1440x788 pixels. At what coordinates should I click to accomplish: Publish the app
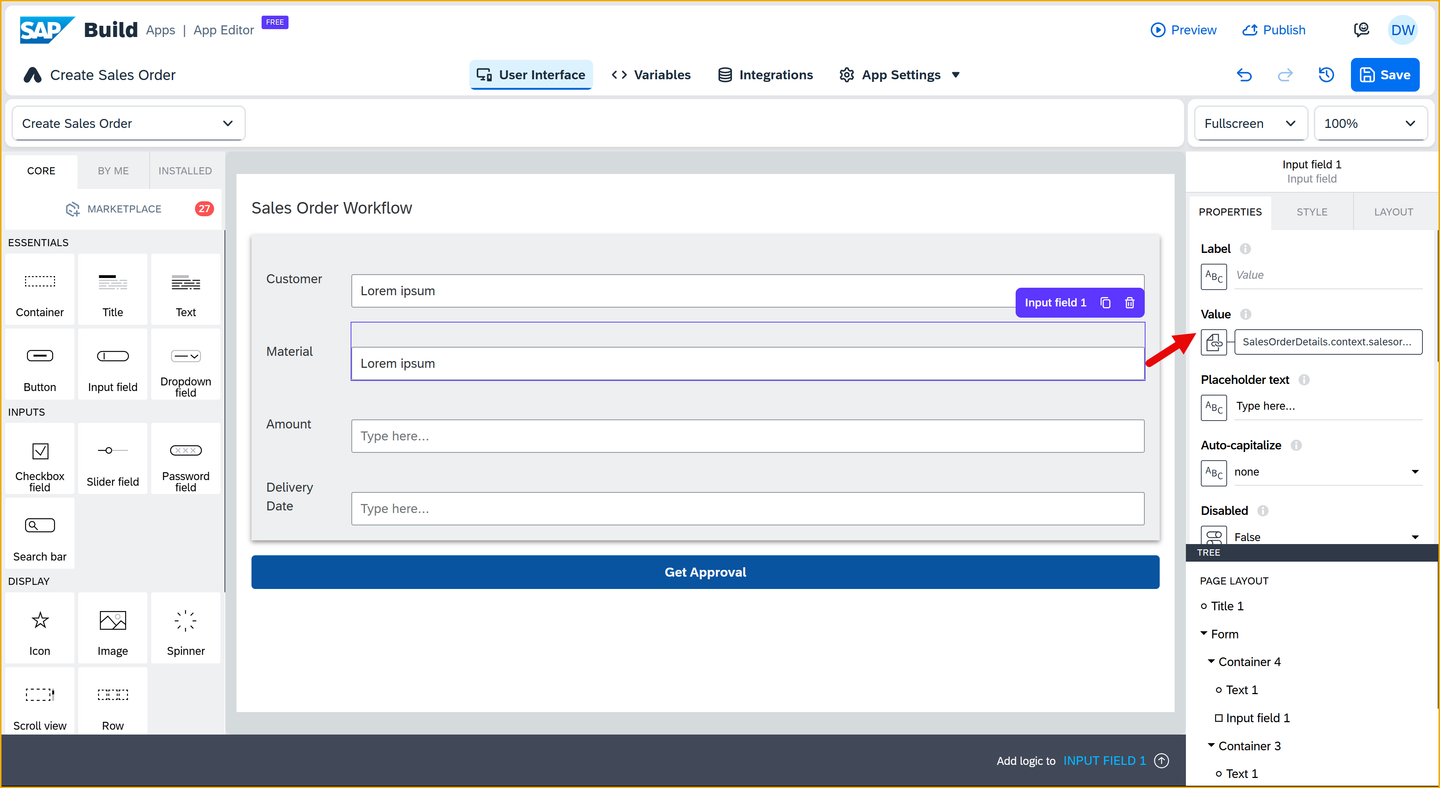1274,30
